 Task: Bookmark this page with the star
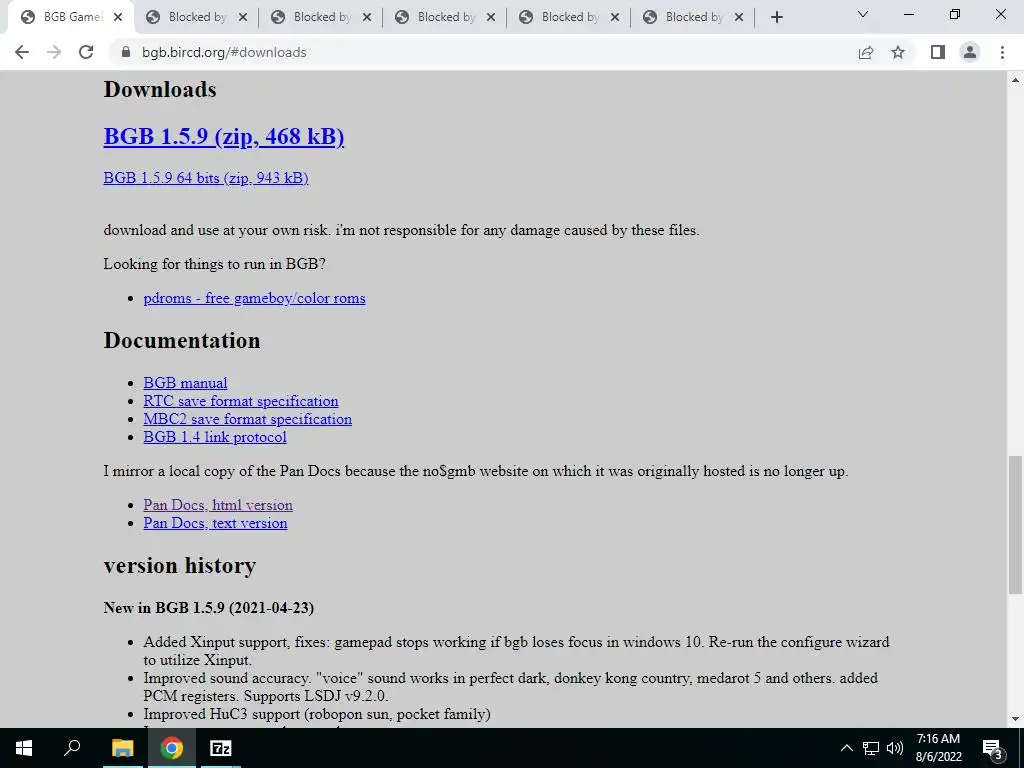click(x=899, y=52)
